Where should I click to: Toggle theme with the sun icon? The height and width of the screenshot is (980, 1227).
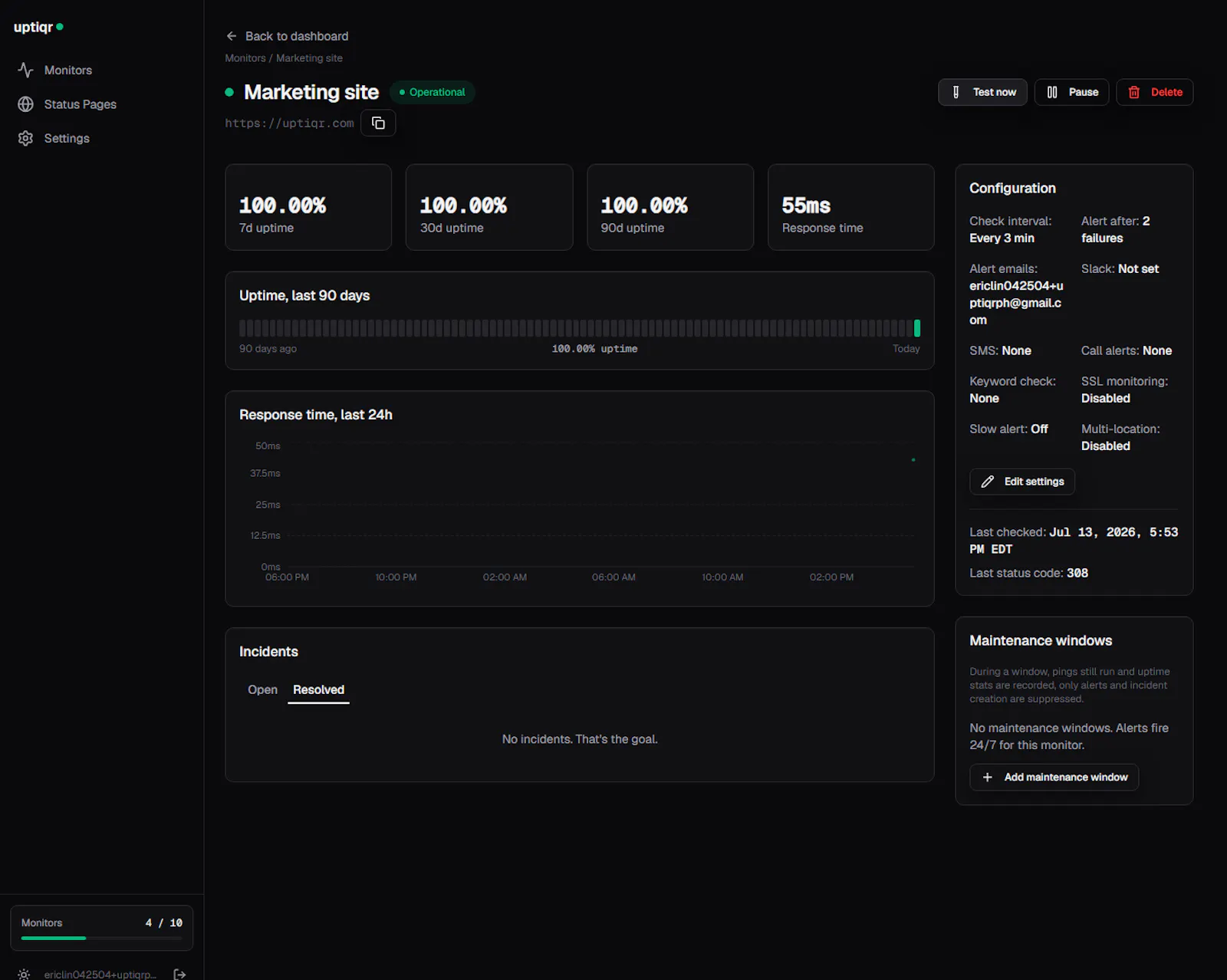point(24,974)
